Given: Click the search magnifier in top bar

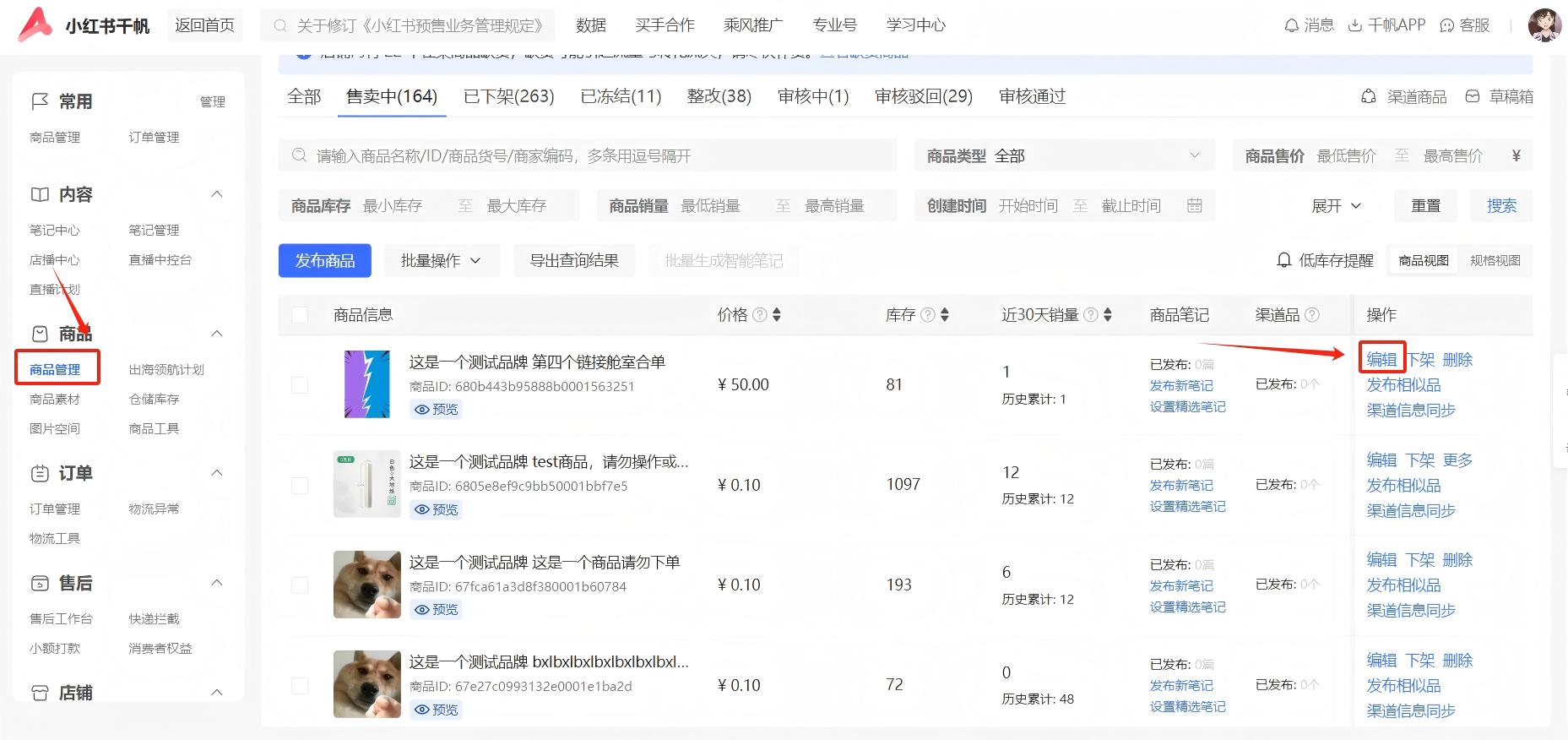Looking at the screenshot, I should [280, 26].
